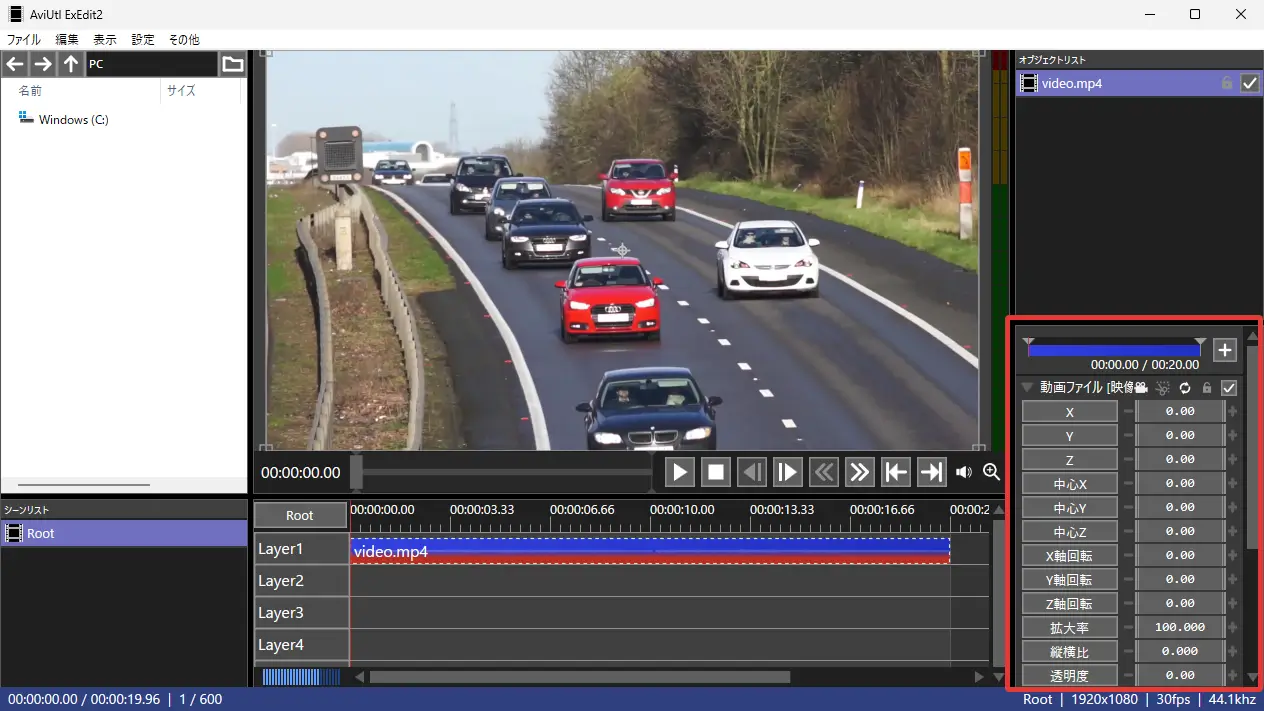Image resolution: width=1264 pixels, height=711 pixels.
Task: Click the PC path input field
Action: [151, 64]
